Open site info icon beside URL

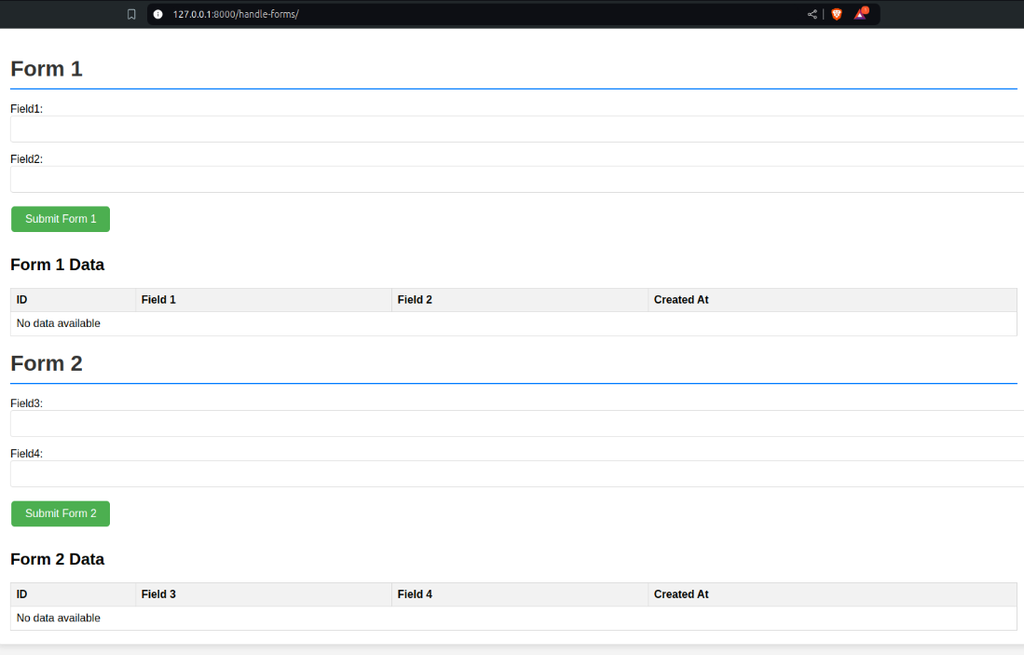158,14
